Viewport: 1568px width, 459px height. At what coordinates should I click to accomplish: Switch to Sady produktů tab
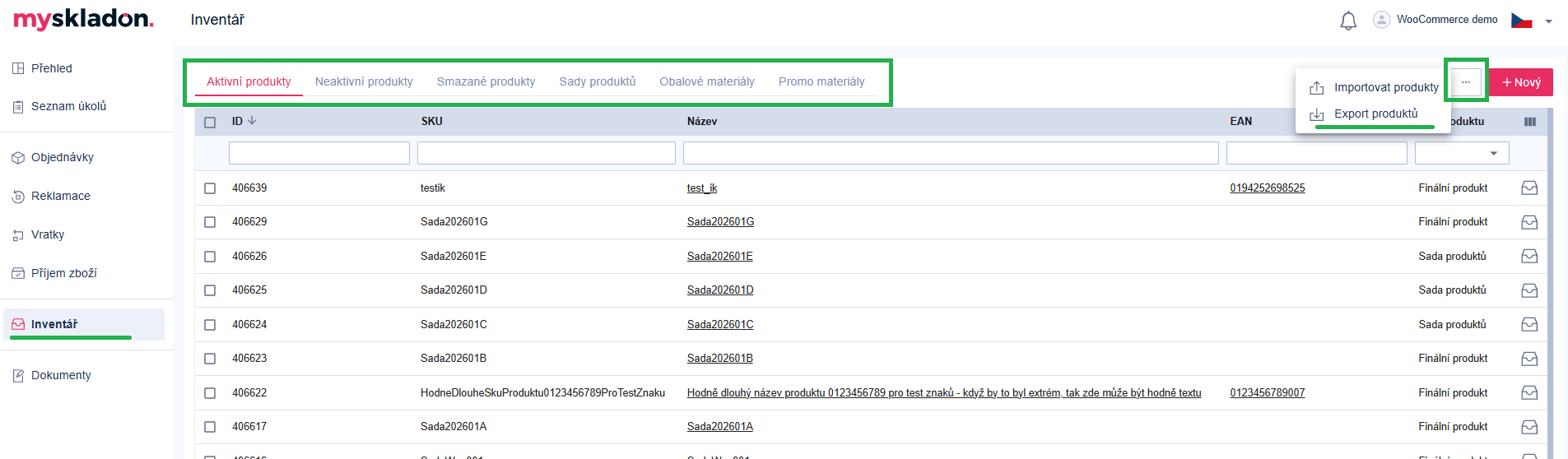coord(598,81)
